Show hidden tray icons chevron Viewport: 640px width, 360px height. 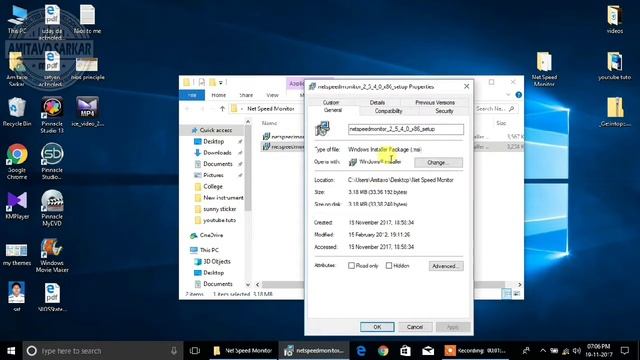pyautogui.click(x=543, y=351)
